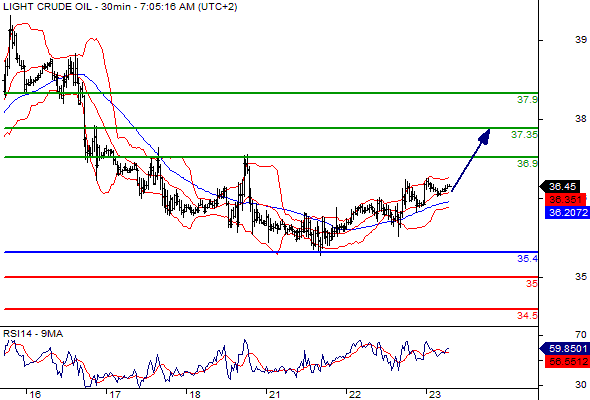This screenshot has height=400, width=590.
Task: Click the RSI axis label 70
Action: 581,335
